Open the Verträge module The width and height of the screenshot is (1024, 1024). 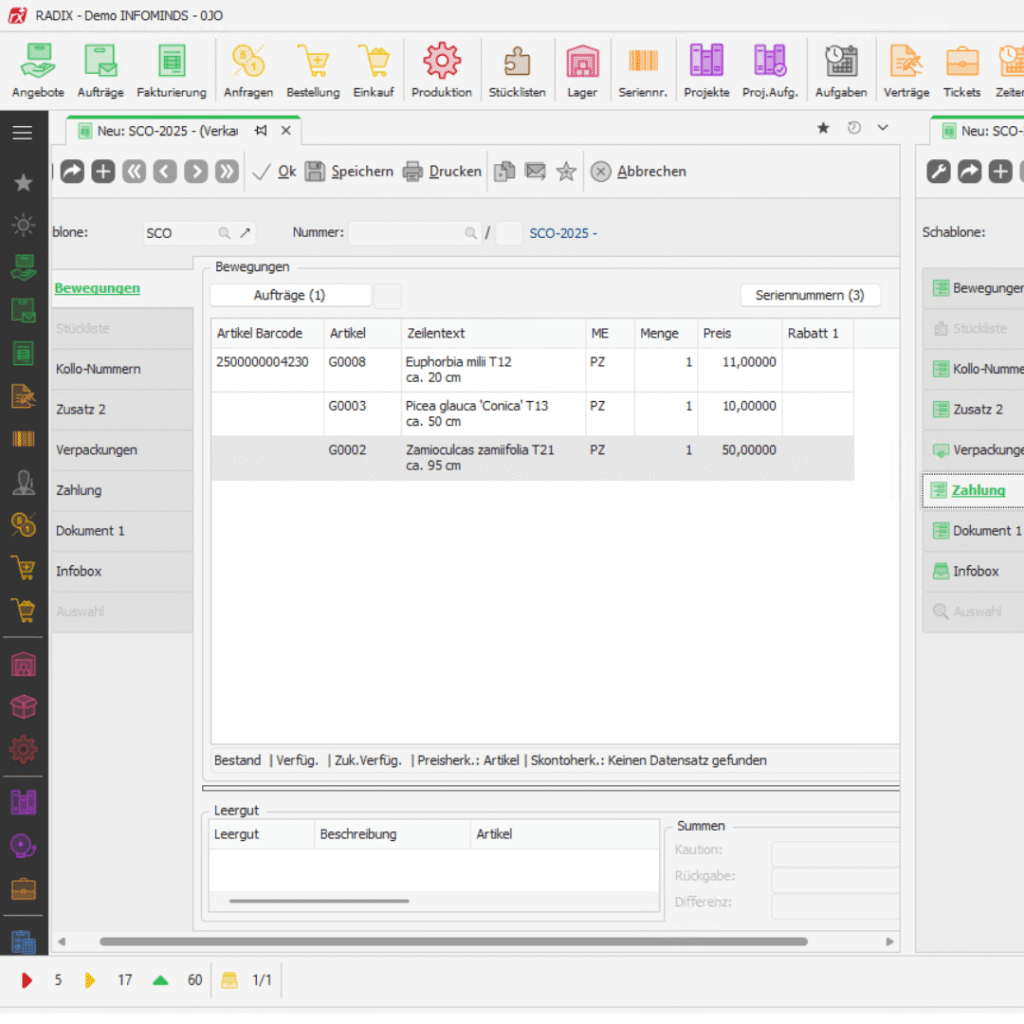point(906,71)
